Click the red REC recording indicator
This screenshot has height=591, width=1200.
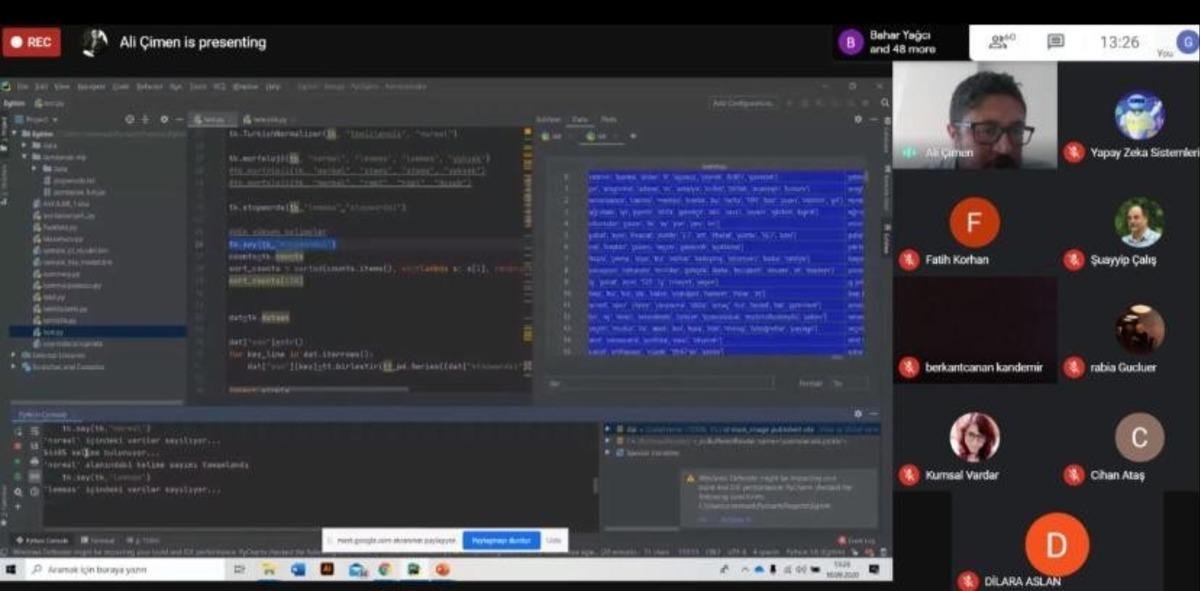coord(31,42)
